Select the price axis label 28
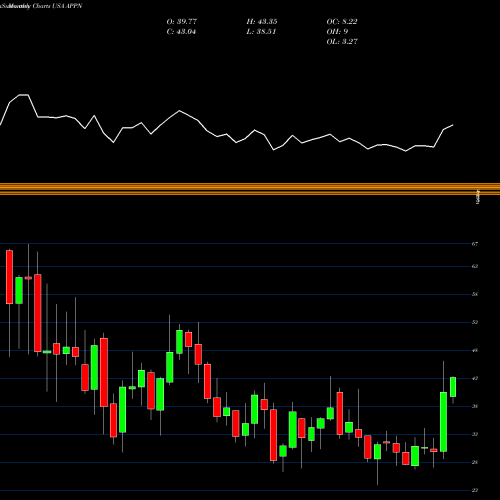Viewport: 500px width, 500px height. pyautogui.click(x=475, y=462)
